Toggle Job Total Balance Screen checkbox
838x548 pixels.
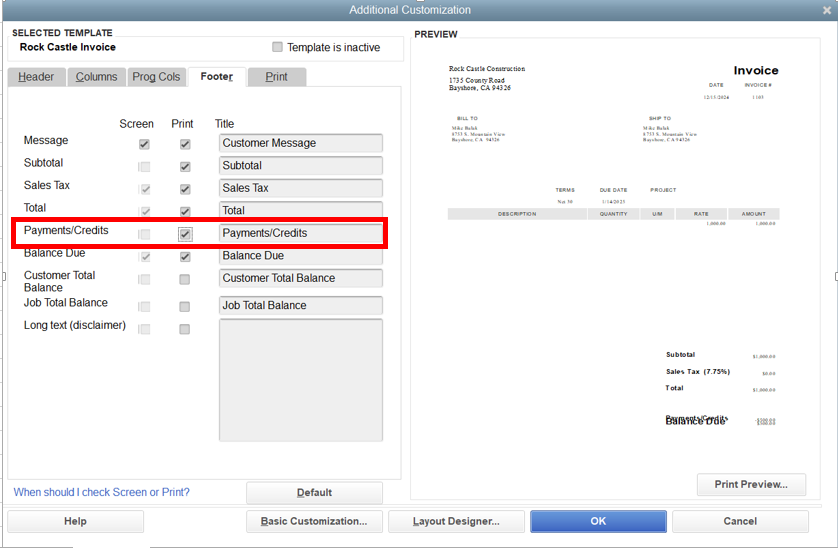coord(144,306)
